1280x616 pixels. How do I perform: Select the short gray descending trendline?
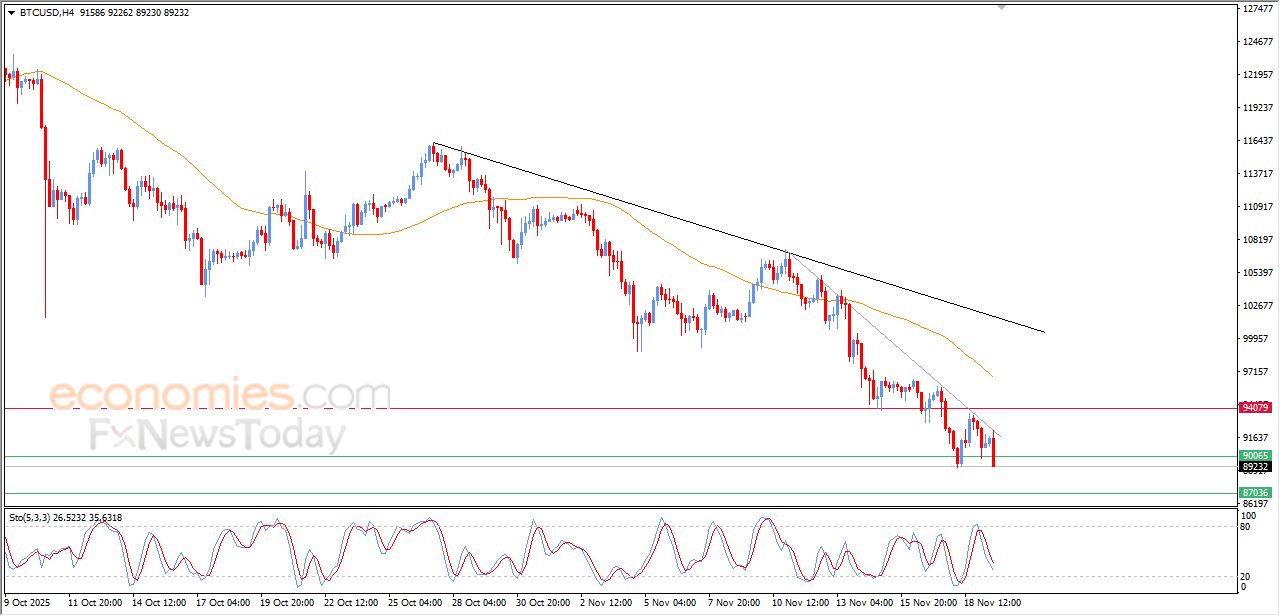[896, 345]
